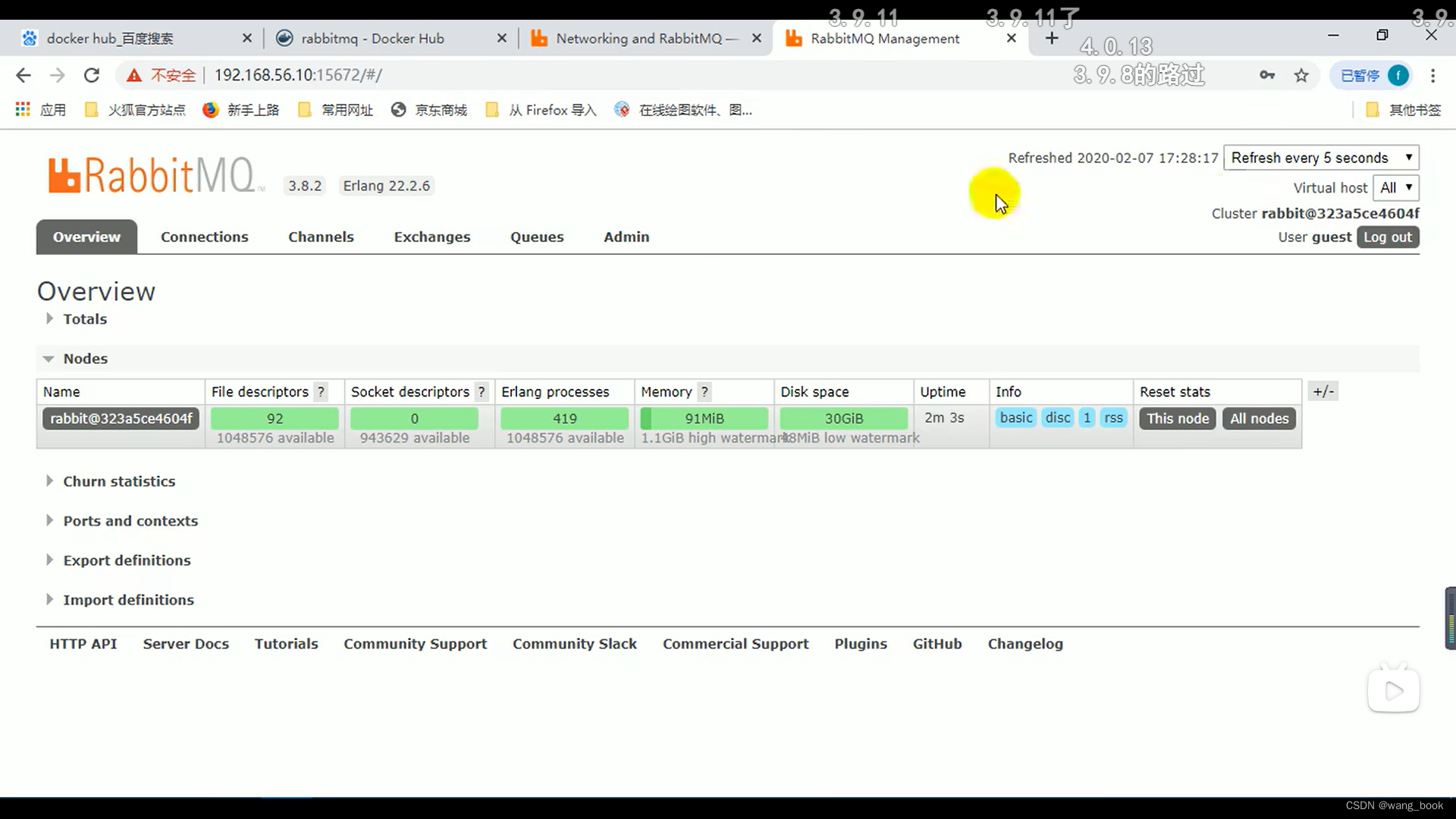Close the Networking and RabbitMQ tab
Viewport: 1456px width, 819px height.
pos(756,38)
